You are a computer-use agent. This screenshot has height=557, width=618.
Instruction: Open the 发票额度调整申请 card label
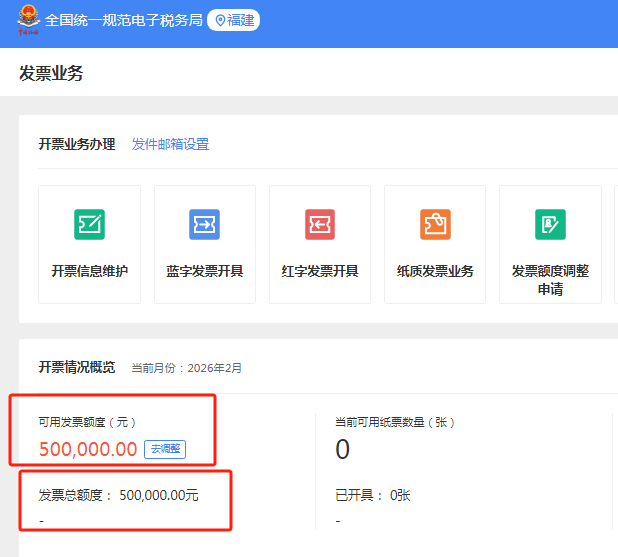coord(550,280)
